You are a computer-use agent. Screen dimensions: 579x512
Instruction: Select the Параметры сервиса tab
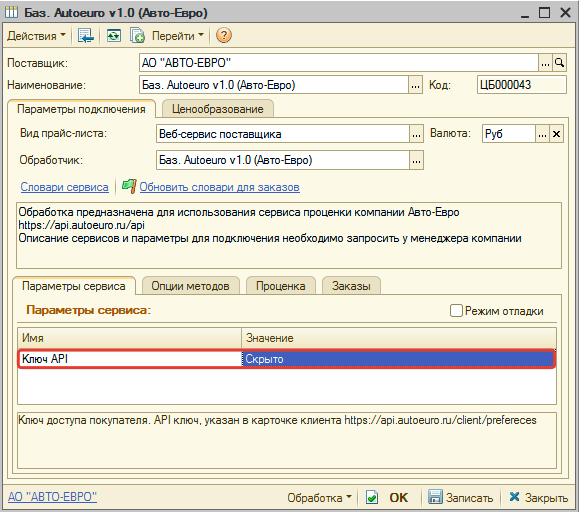point(74,286)
